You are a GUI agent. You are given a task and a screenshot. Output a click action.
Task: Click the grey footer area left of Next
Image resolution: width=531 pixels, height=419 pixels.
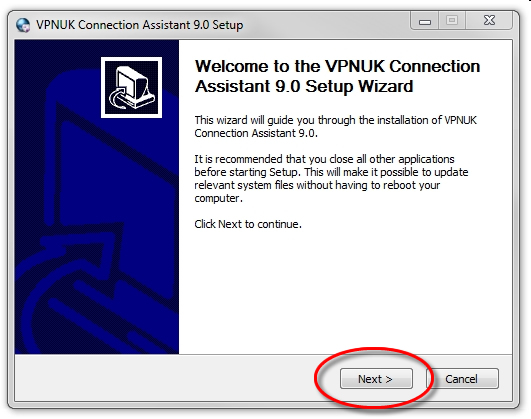tap(163, 378)
